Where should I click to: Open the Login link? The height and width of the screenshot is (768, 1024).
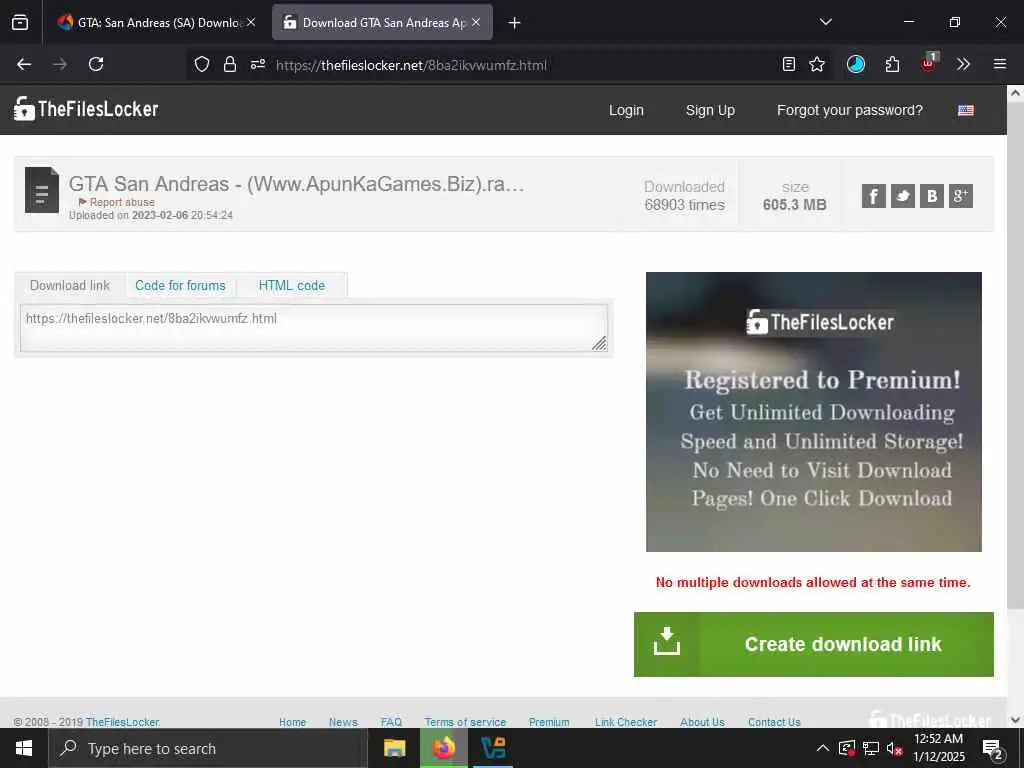pyautogui.click(x=626, y=110)
